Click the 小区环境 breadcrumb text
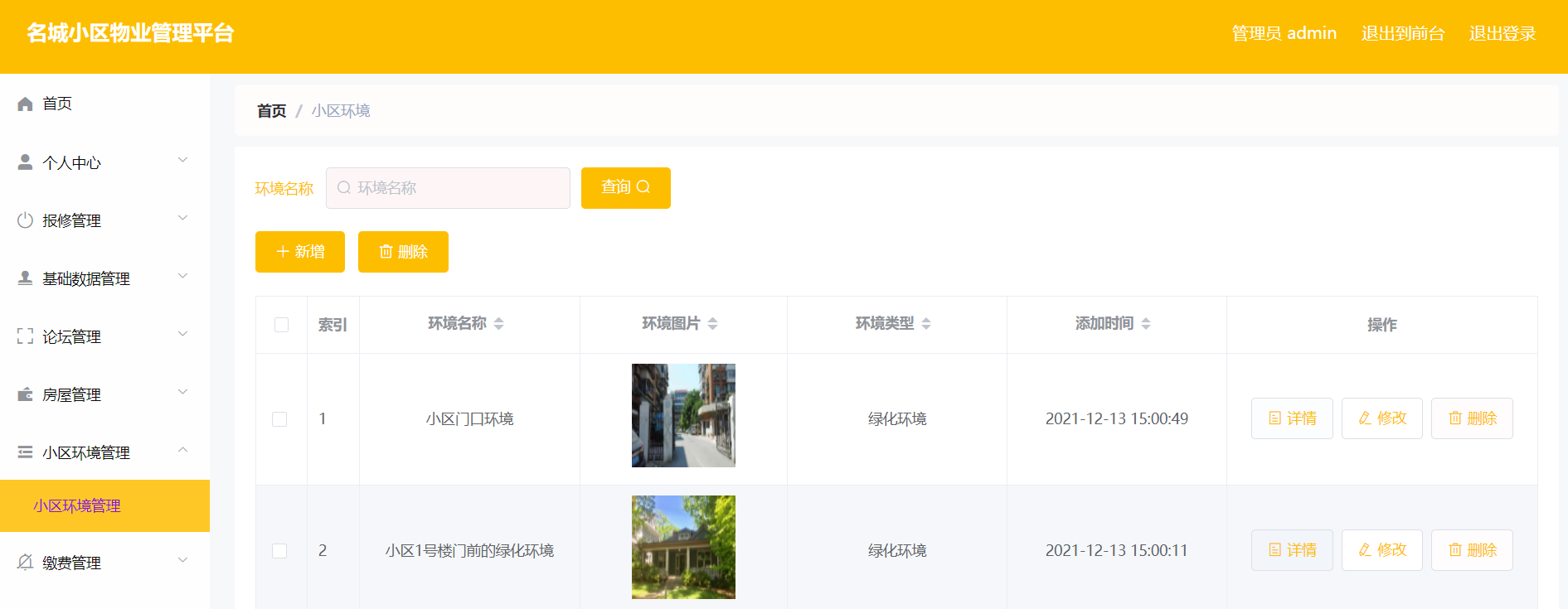Image resolution: width=1568 pixels, height=609 pixels. [341, 111]
